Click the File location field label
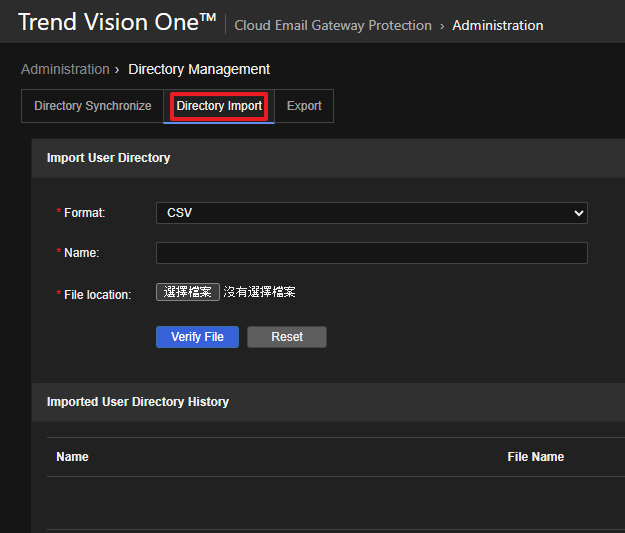This screenshot has height=533, width=625. click(97, 295)
